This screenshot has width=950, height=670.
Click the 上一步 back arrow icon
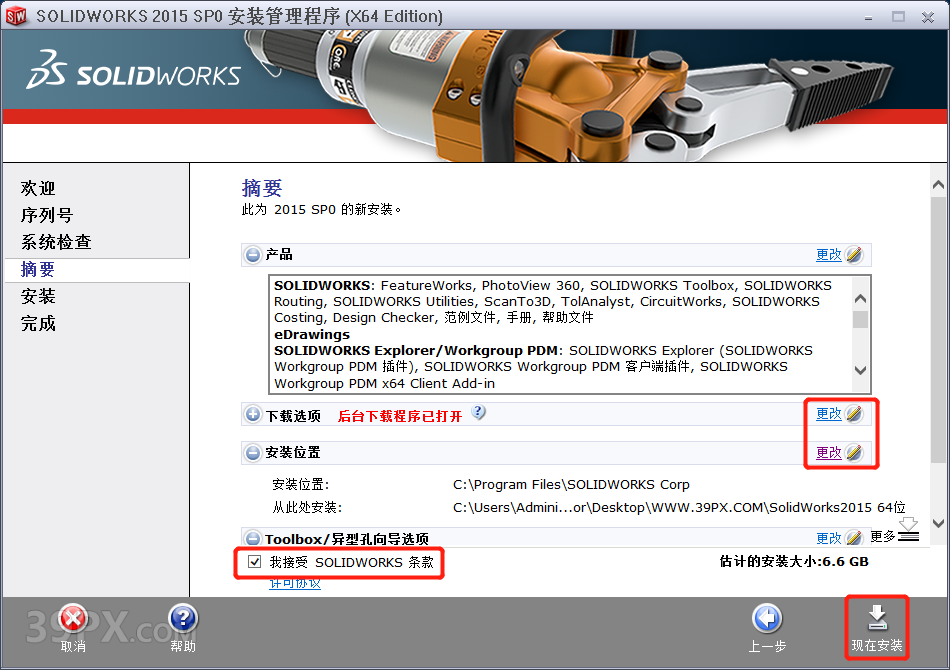(767, 620)
